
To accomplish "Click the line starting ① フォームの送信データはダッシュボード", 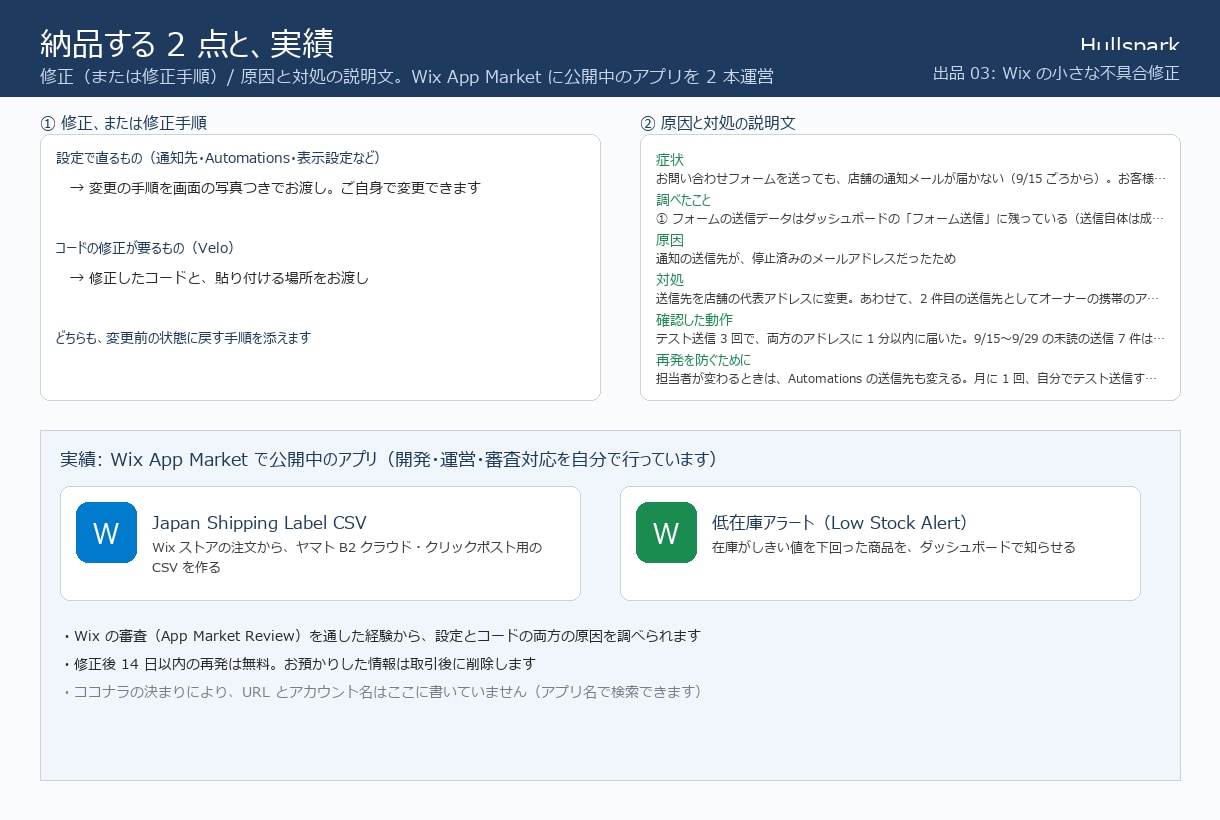I will tap(911, 218).
